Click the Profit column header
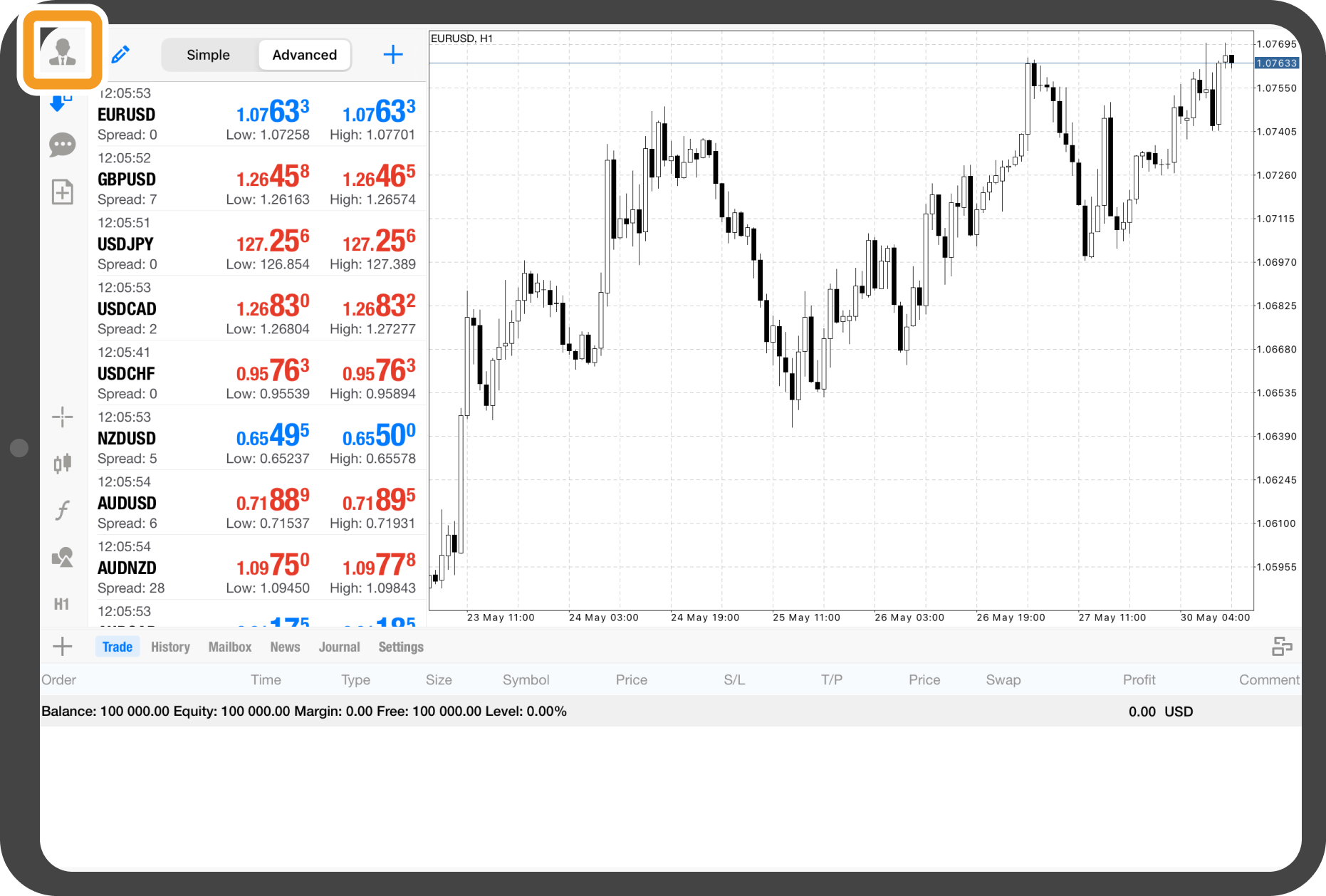 tap(1139, 679)
